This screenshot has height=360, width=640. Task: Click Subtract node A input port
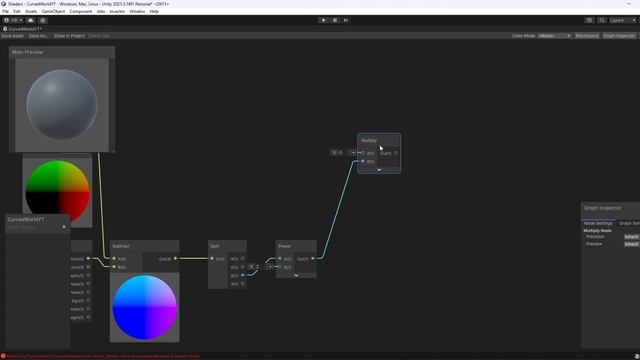click(114, 258)
